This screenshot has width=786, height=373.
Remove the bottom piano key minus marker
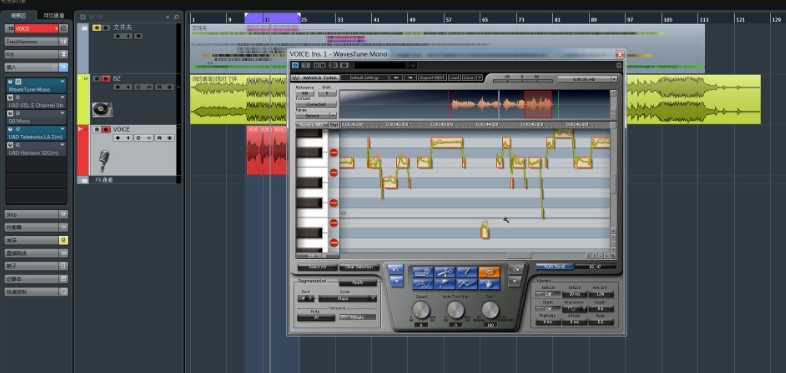(x=334, y=243)
